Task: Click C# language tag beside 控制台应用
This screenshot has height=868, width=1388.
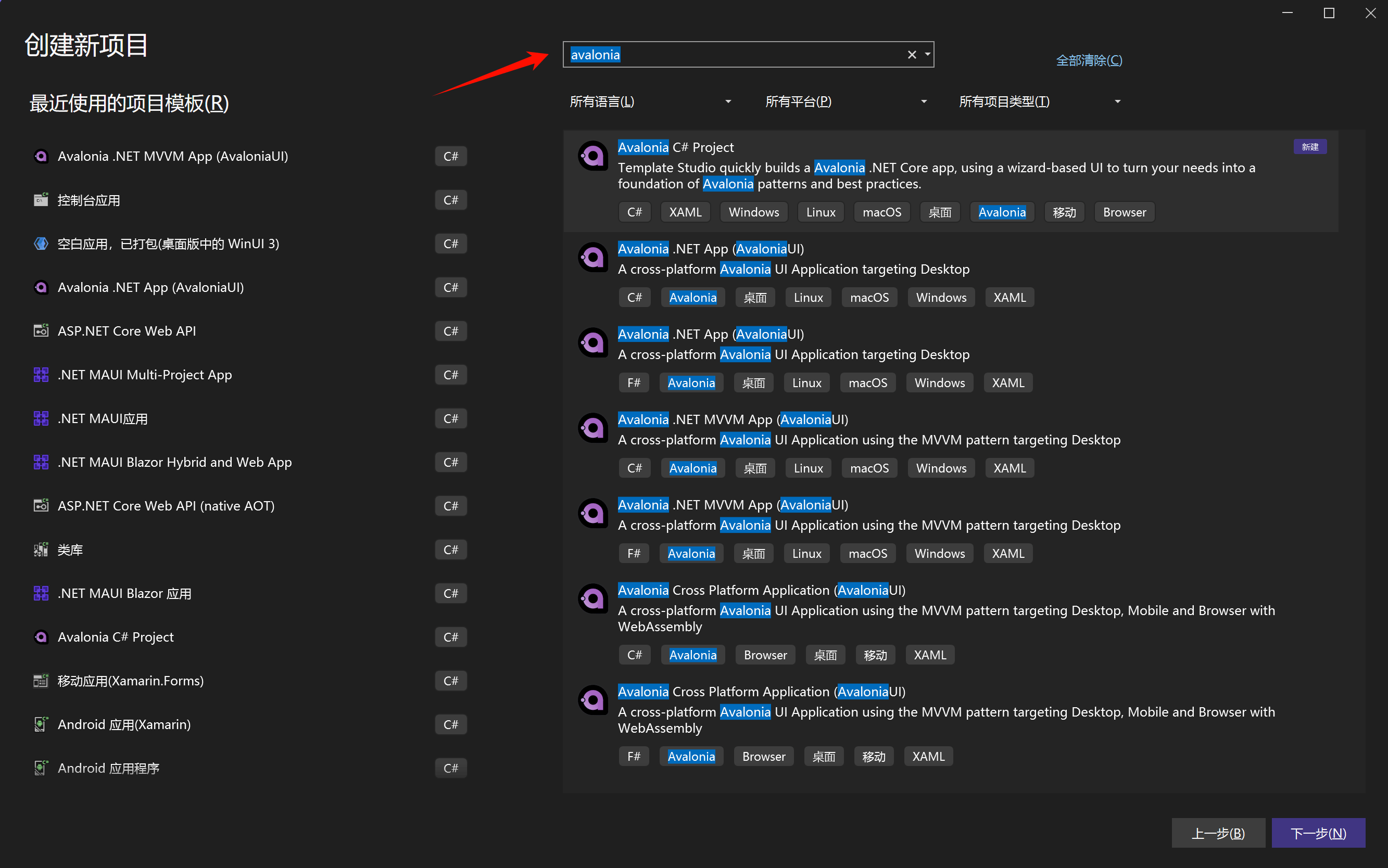Action: [450, 200]
